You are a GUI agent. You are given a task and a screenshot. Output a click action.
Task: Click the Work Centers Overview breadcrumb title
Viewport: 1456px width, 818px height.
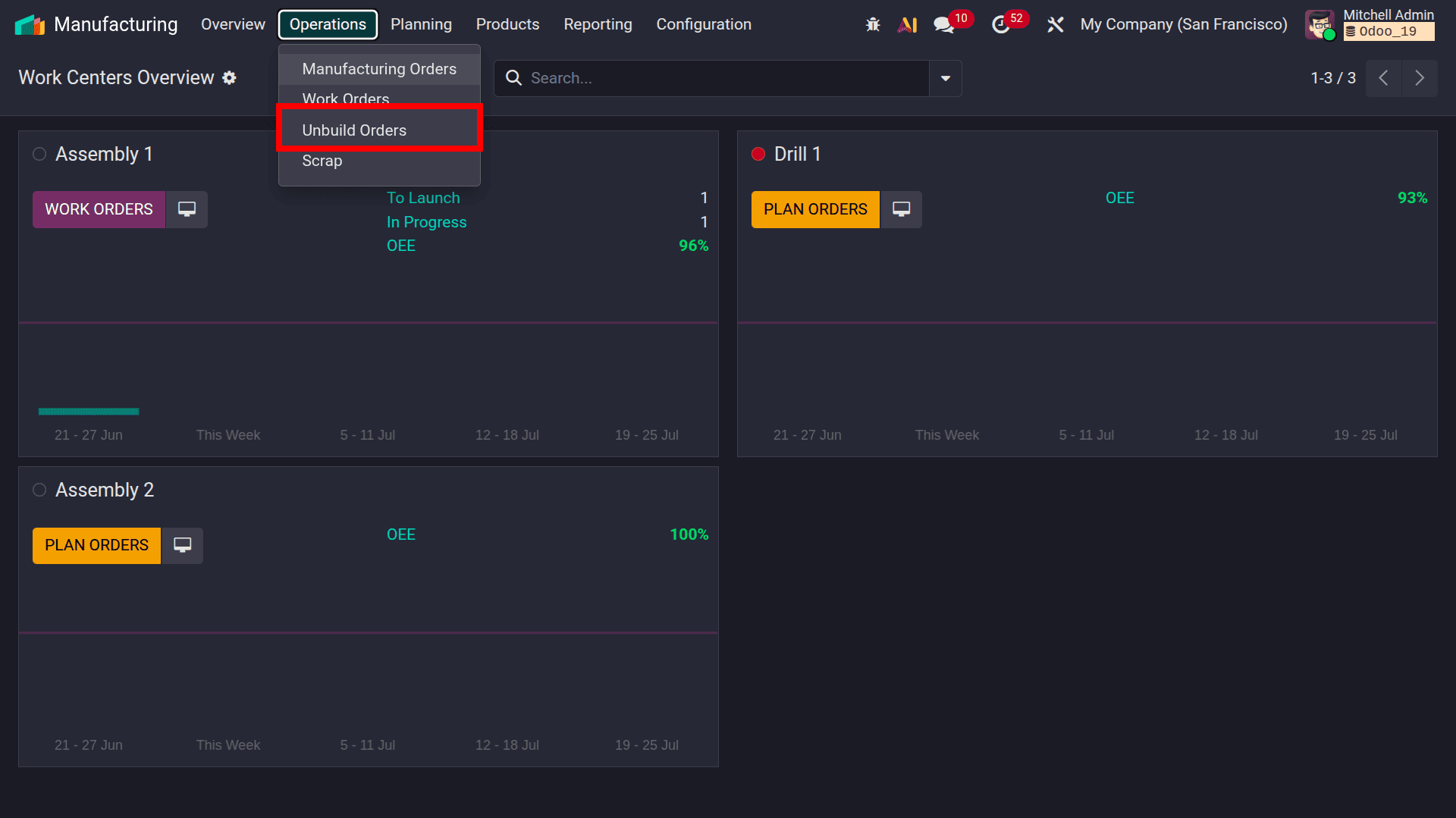[x=116, y=78]
